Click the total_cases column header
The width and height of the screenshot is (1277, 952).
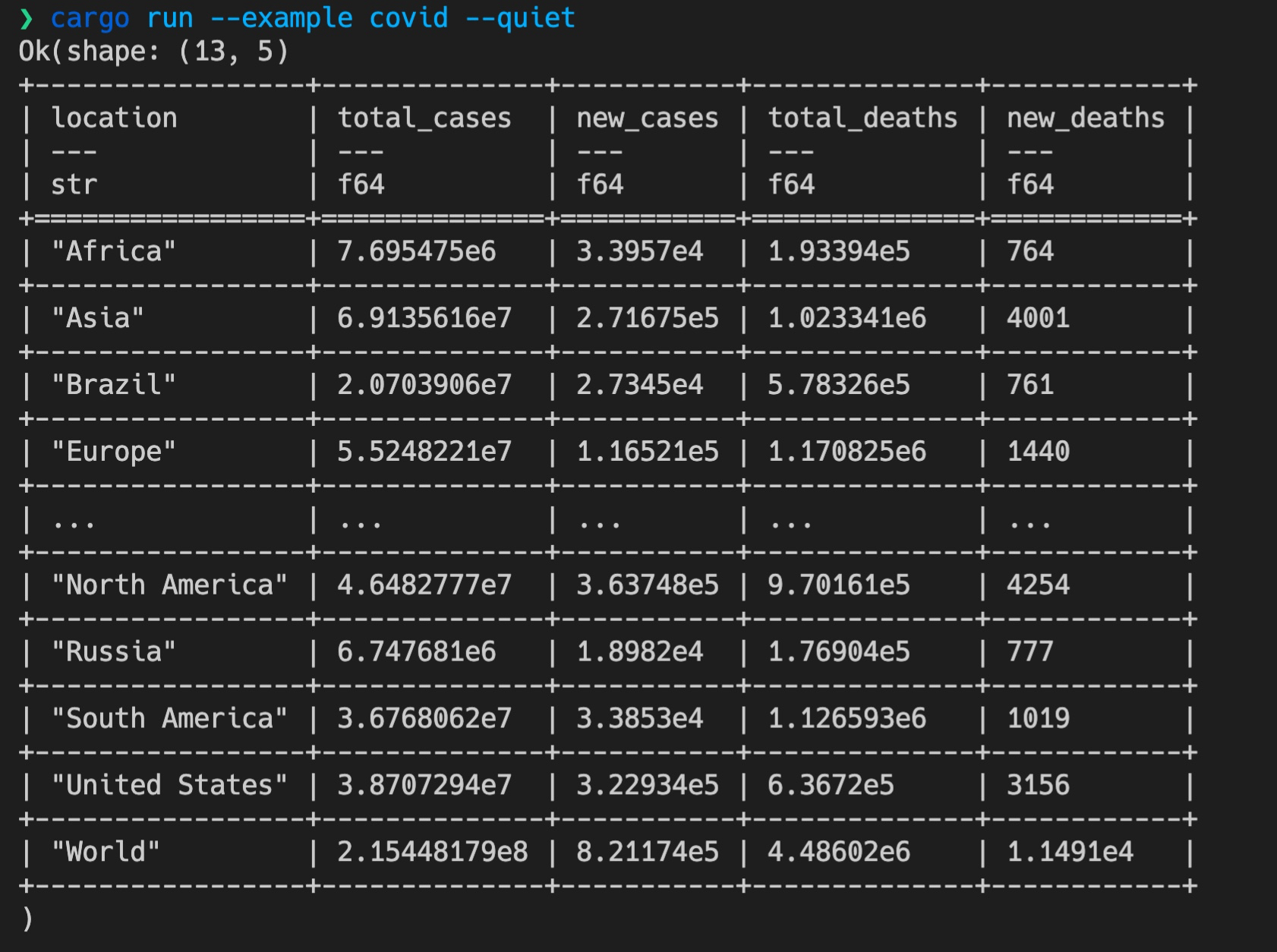tap(424, 118)
